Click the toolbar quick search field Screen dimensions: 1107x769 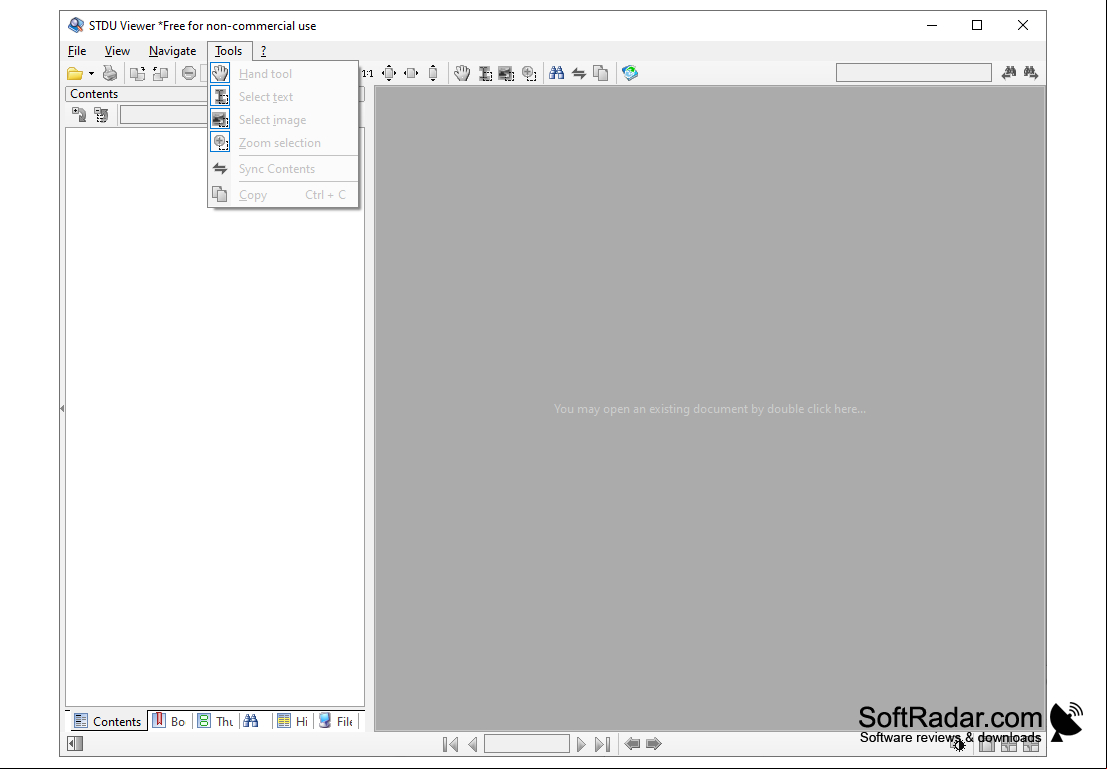click(914, 72)
